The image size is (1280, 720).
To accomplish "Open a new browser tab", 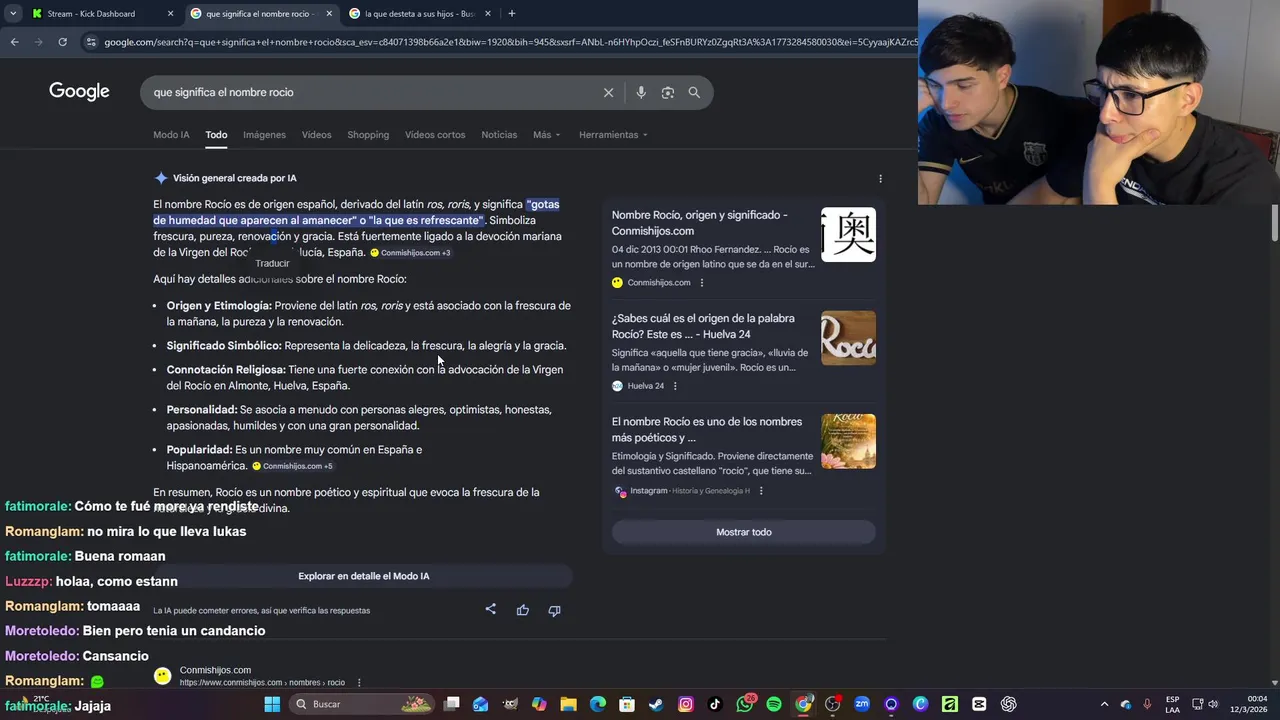I will (x=511, y=14).
